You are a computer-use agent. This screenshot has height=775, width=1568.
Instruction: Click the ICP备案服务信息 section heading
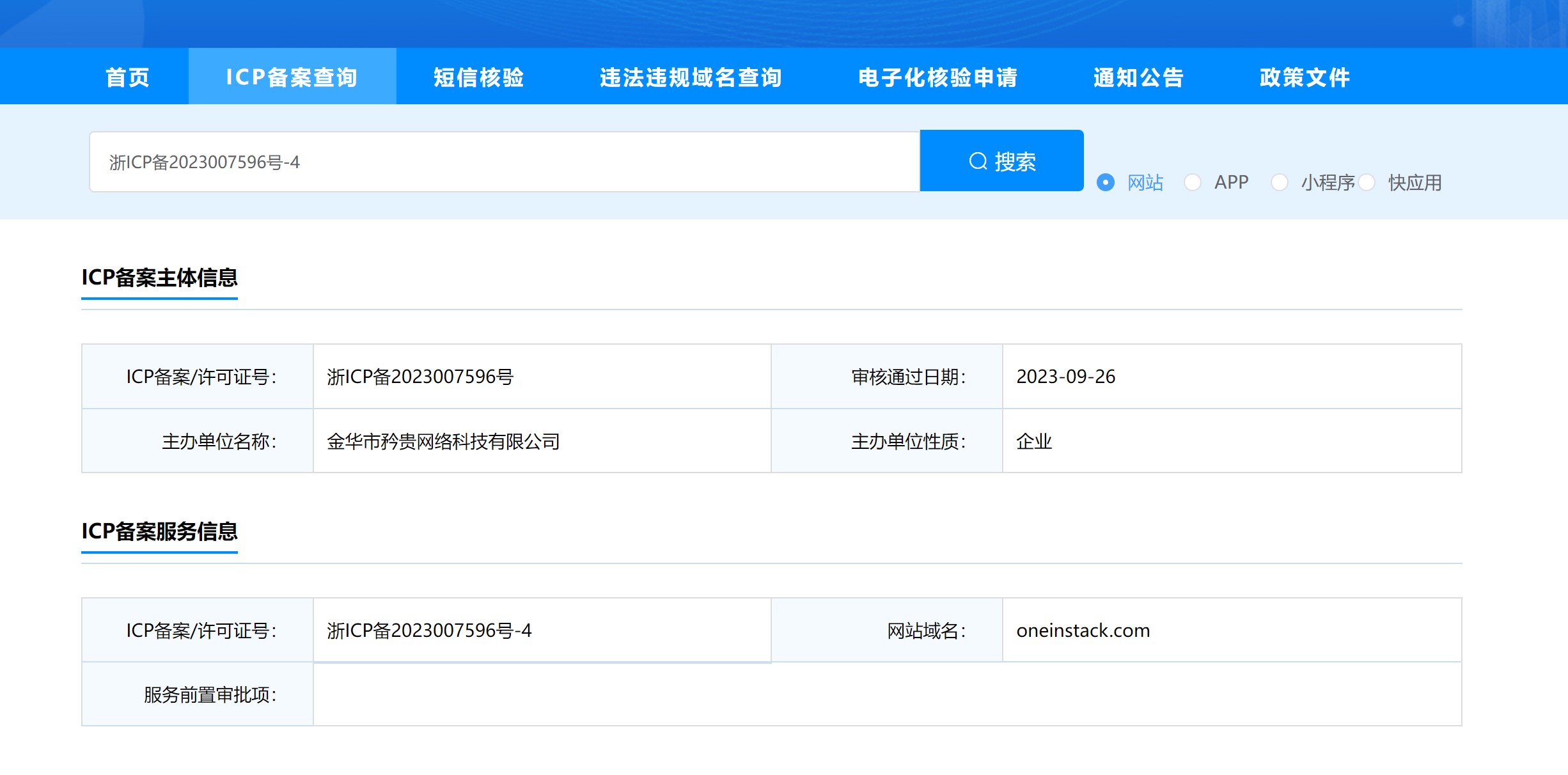point(159,531)
